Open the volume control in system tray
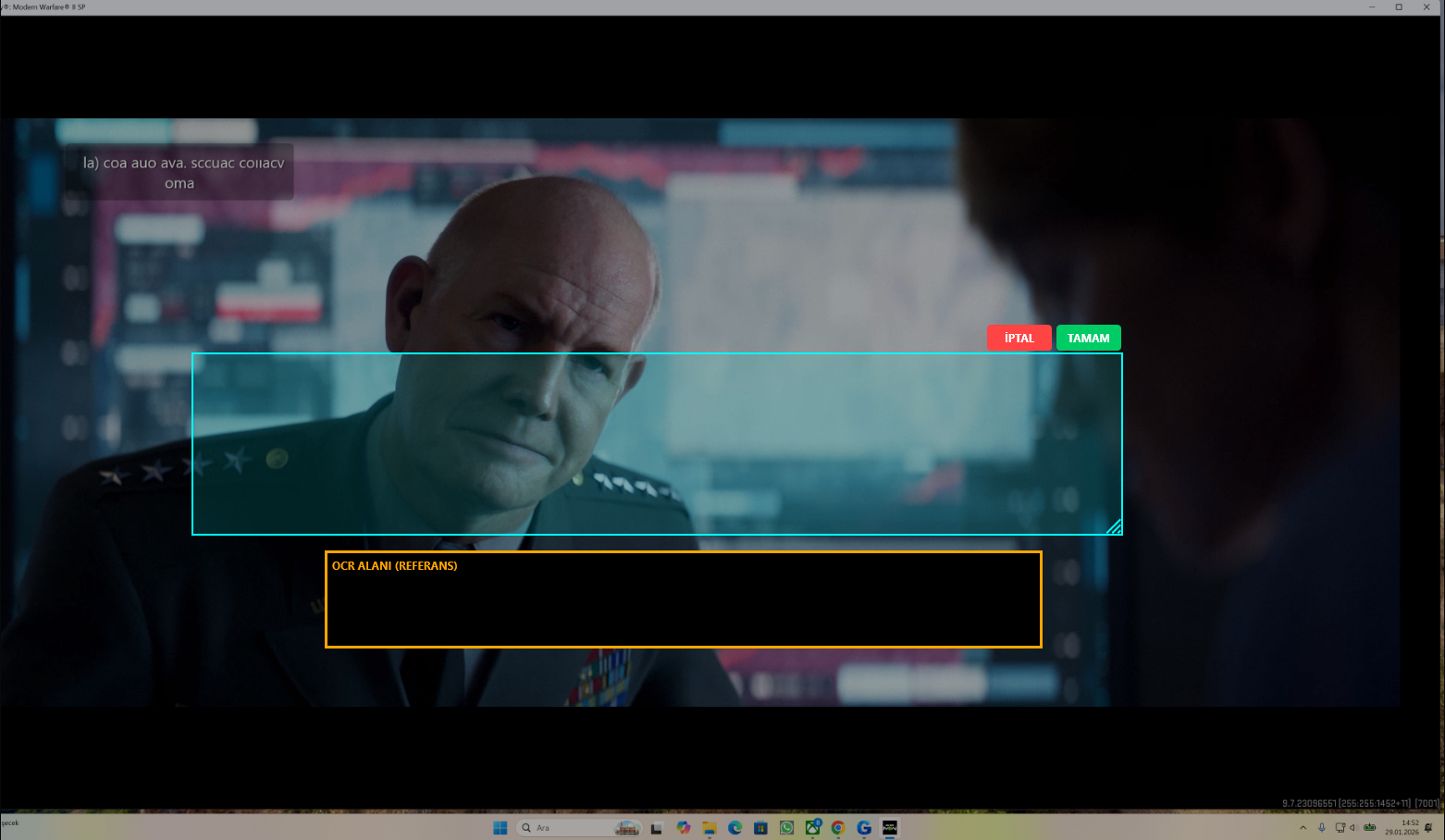The image size is (1445, 840). click(x=1352, y=828)
